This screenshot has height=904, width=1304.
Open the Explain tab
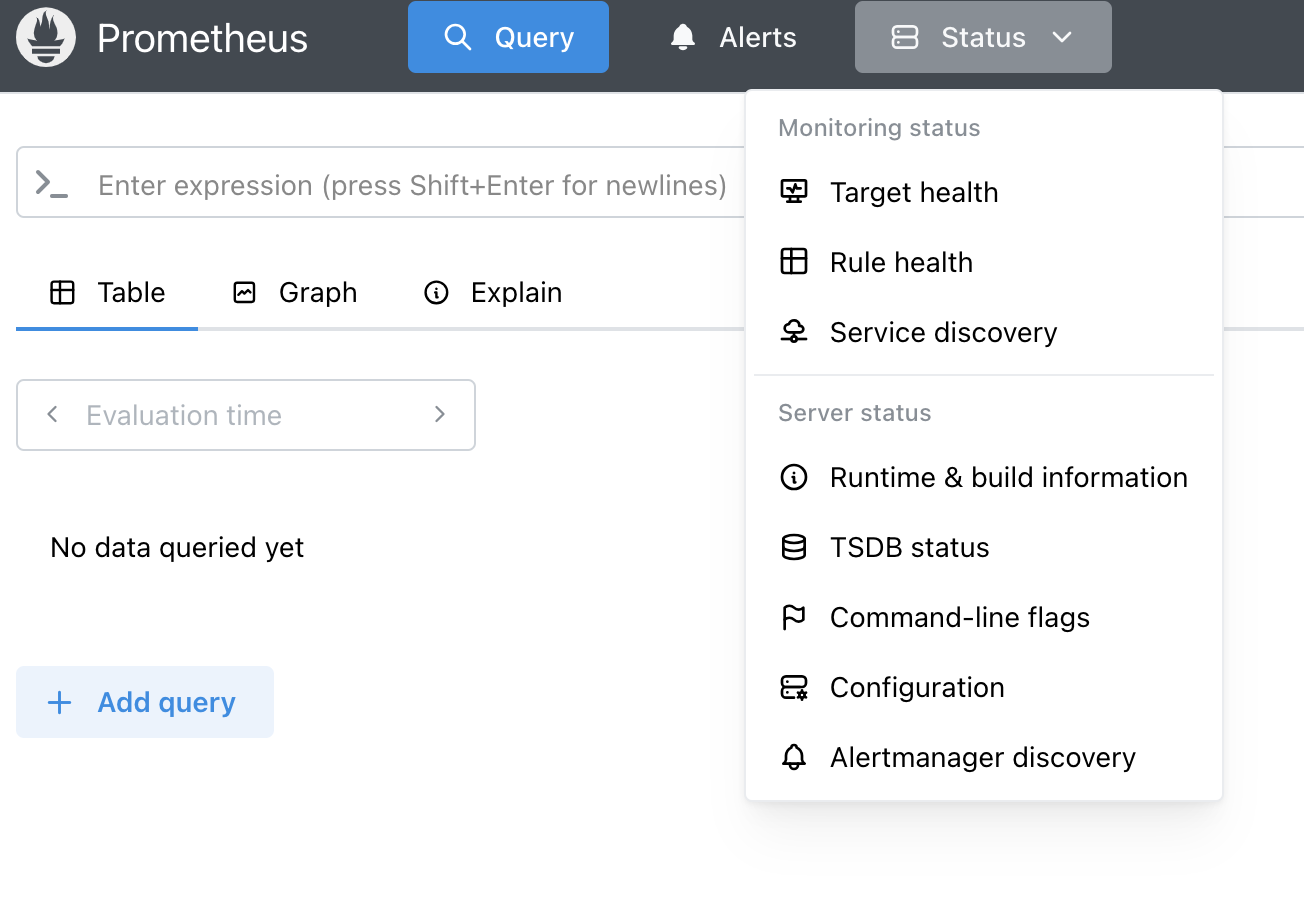click(x=494, y=292)
